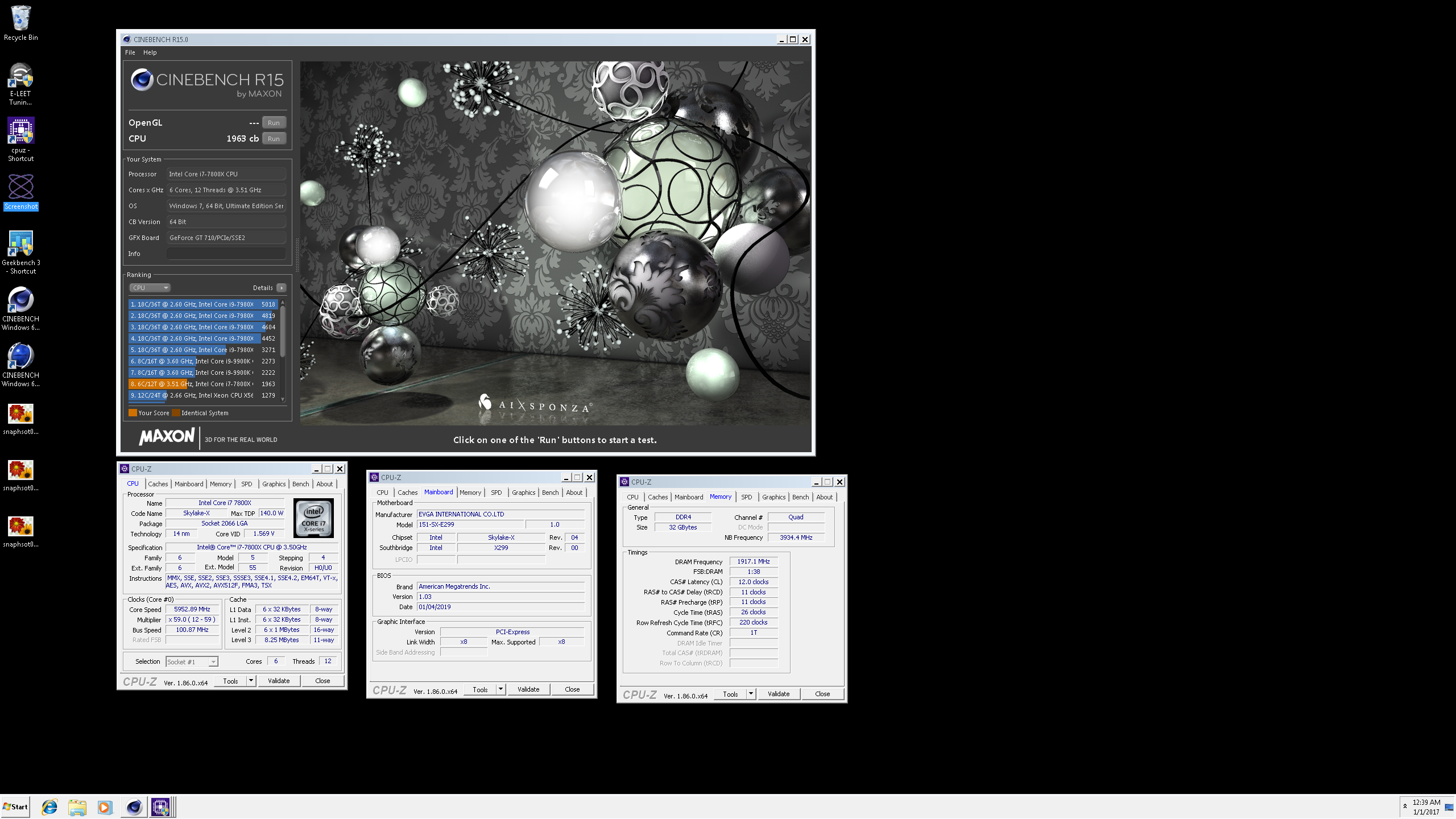This screenshot has width=1456, height=819.
Task: Open Graphics tab in Memory CPU-Z window
Action: 774,497
